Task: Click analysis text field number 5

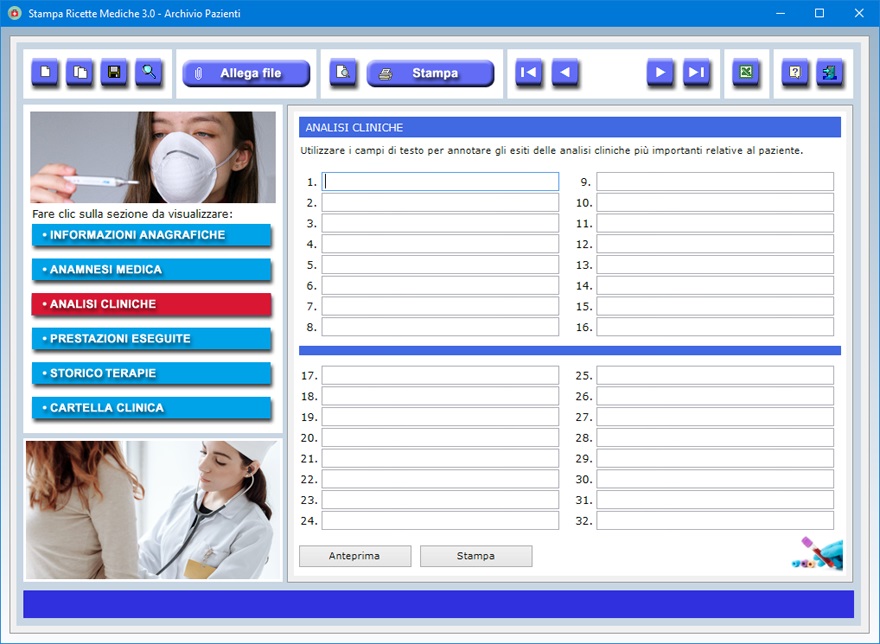Action: pos(440,265)
